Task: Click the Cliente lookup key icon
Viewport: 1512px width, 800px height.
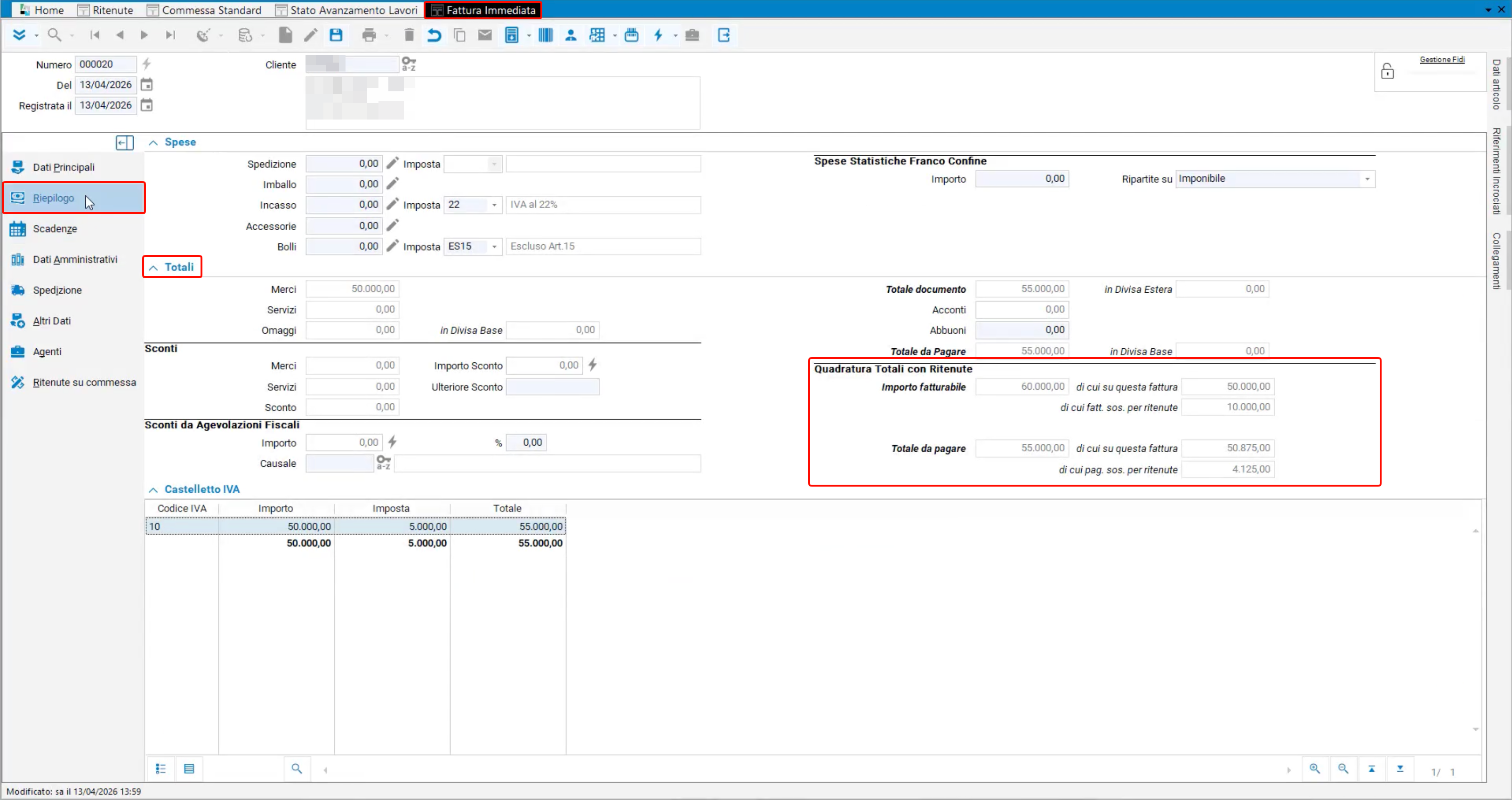Action: tap(409, 64)
